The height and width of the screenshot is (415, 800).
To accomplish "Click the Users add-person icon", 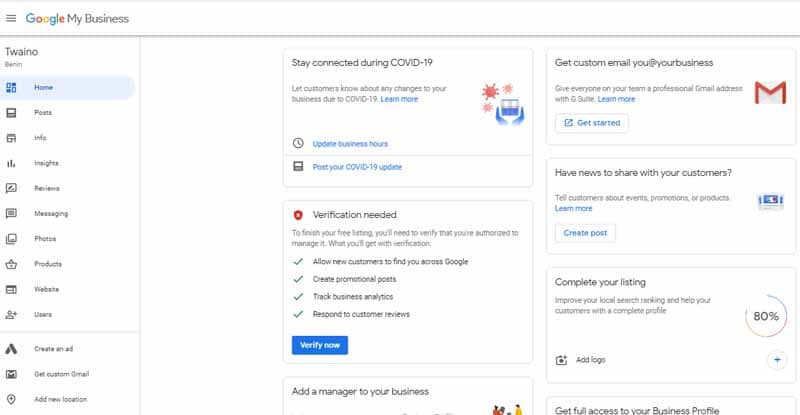I will tap(11, 314).
